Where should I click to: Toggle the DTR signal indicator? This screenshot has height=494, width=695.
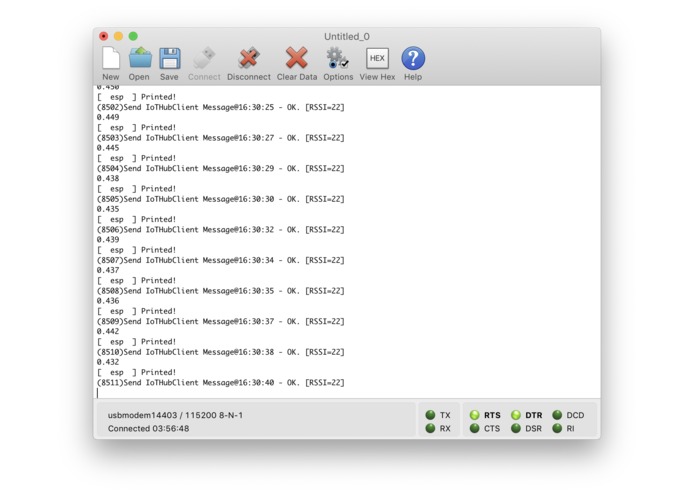coord(516,415)
